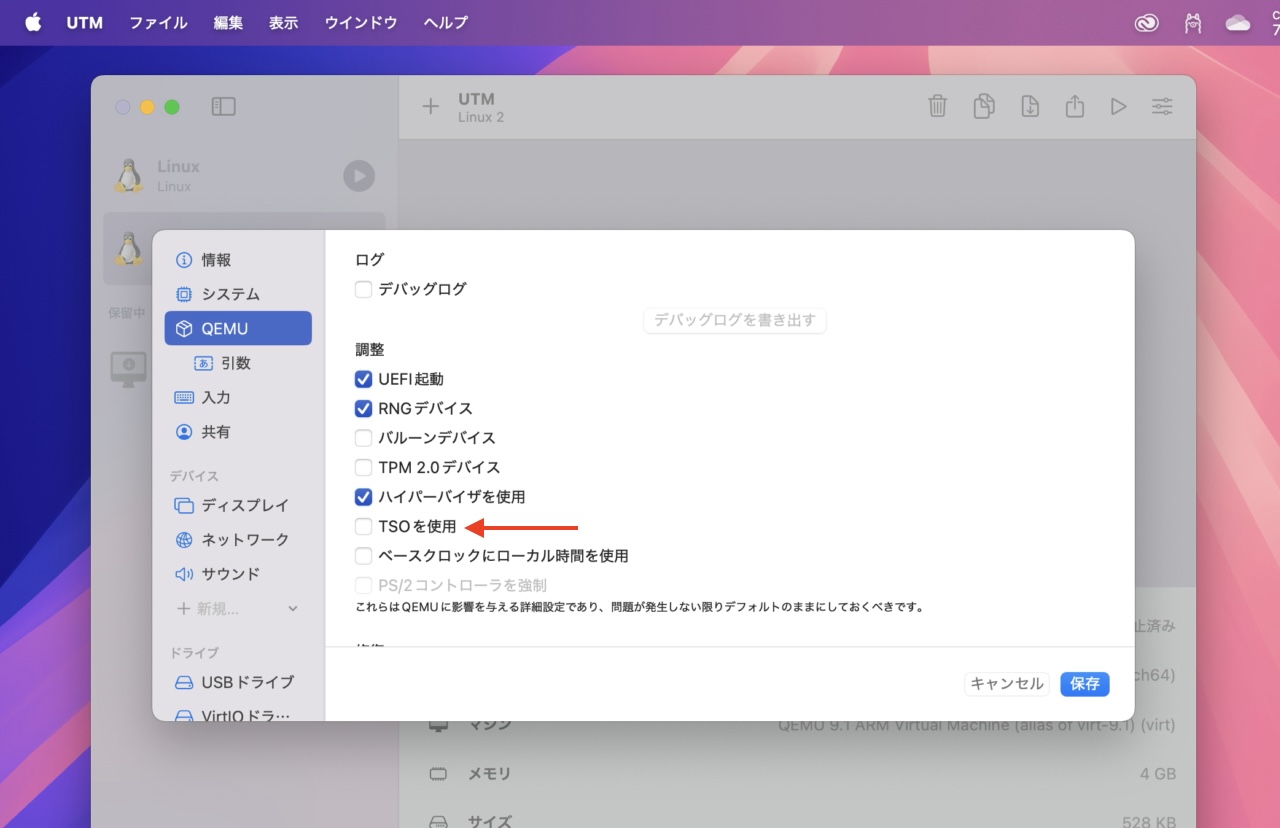
Task: Click the Creative Cloud menu bar icon
Action: tap(1146, 22)
